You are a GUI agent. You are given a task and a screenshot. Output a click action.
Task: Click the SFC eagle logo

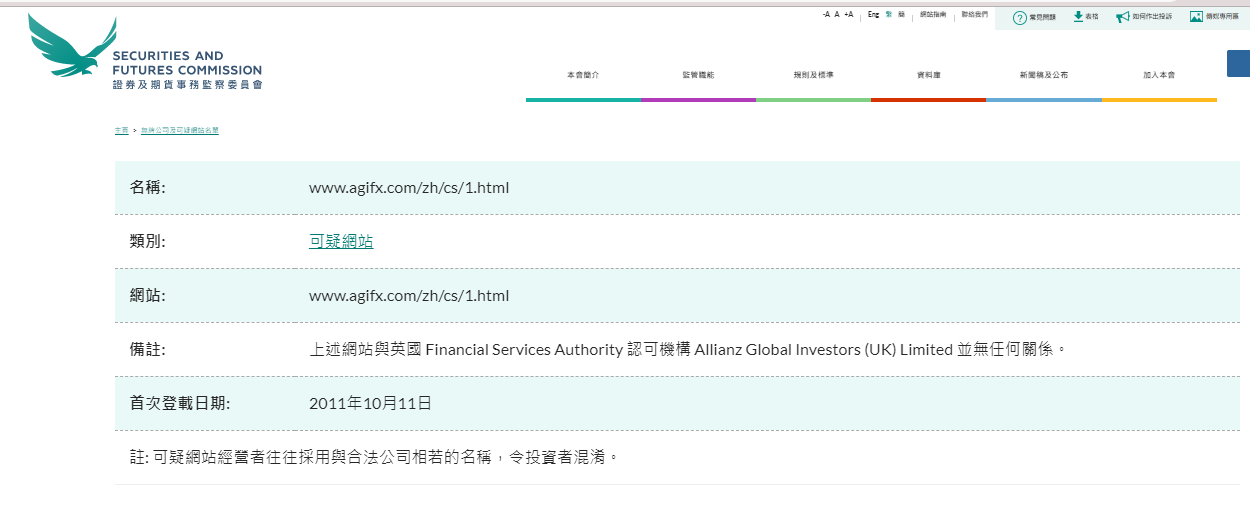coord(72,50)
